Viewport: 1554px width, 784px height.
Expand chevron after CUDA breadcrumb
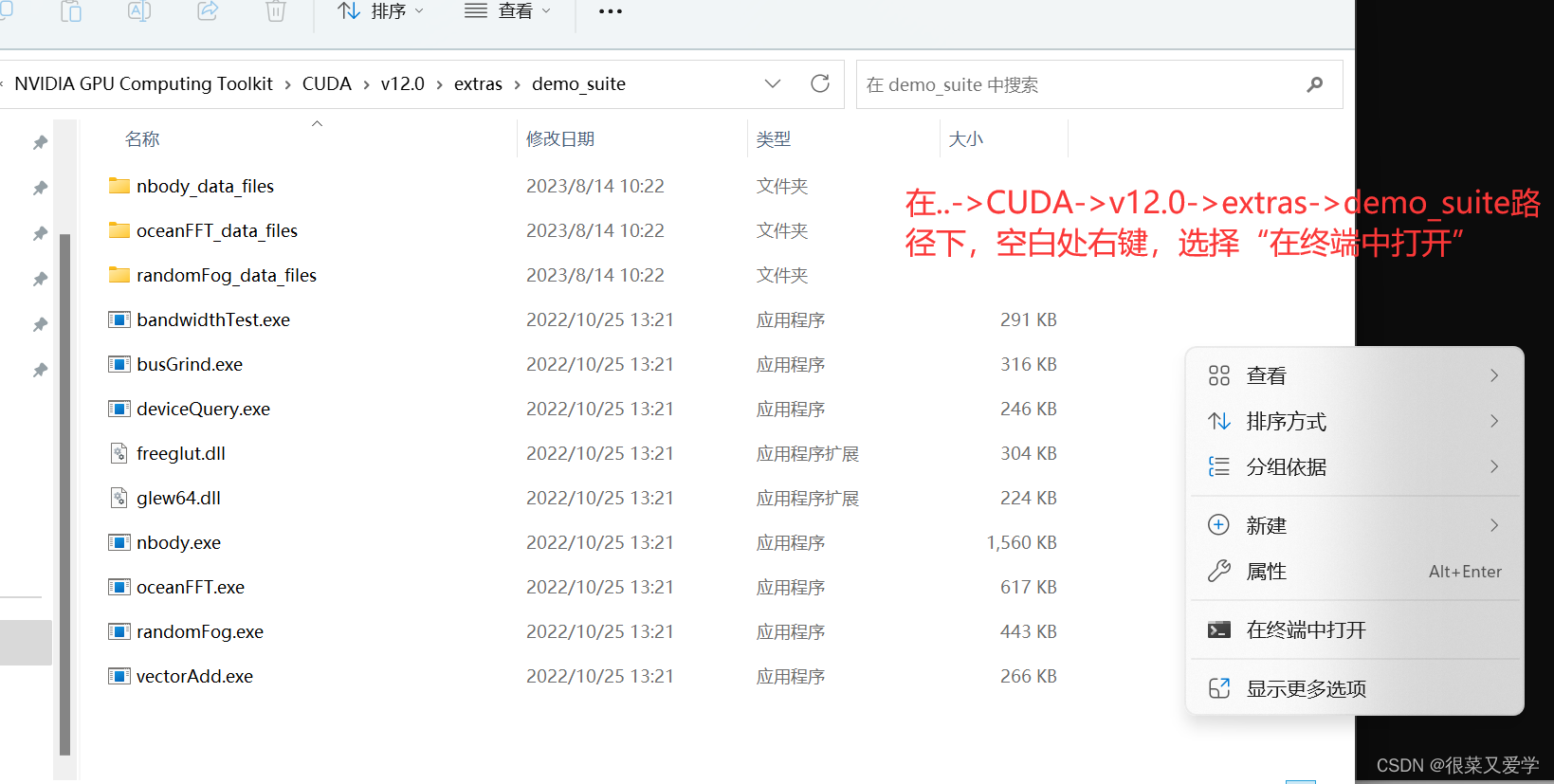[x=366, y=84]
